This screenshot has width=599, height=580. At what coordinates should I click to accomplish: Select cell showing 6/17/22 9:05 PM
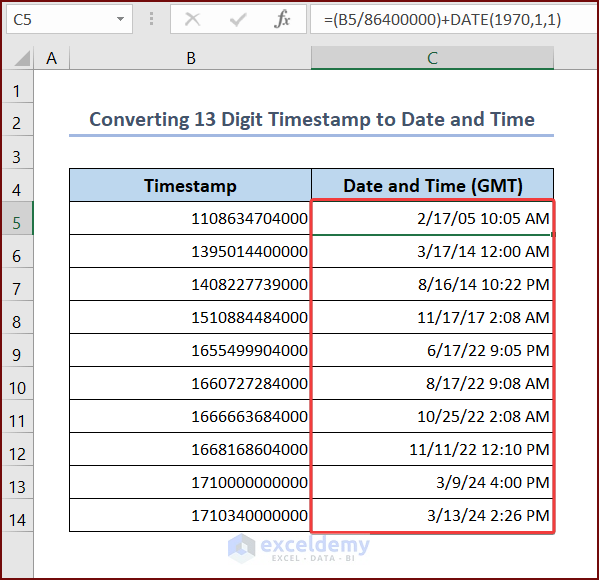click(432, 350)
